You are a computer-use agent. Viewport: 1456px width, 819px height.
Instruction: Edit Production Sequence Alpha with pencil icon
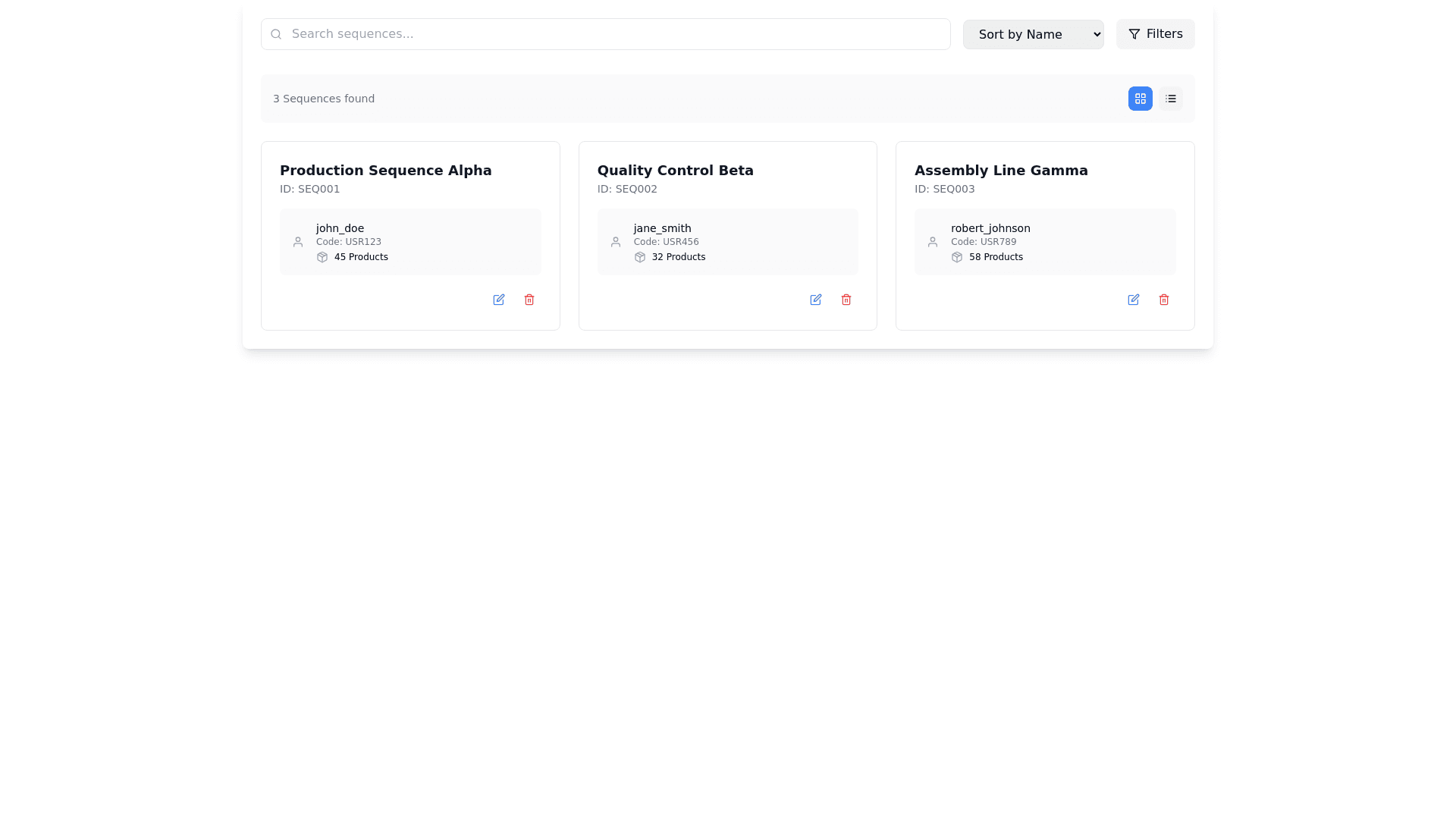[498, 300]
